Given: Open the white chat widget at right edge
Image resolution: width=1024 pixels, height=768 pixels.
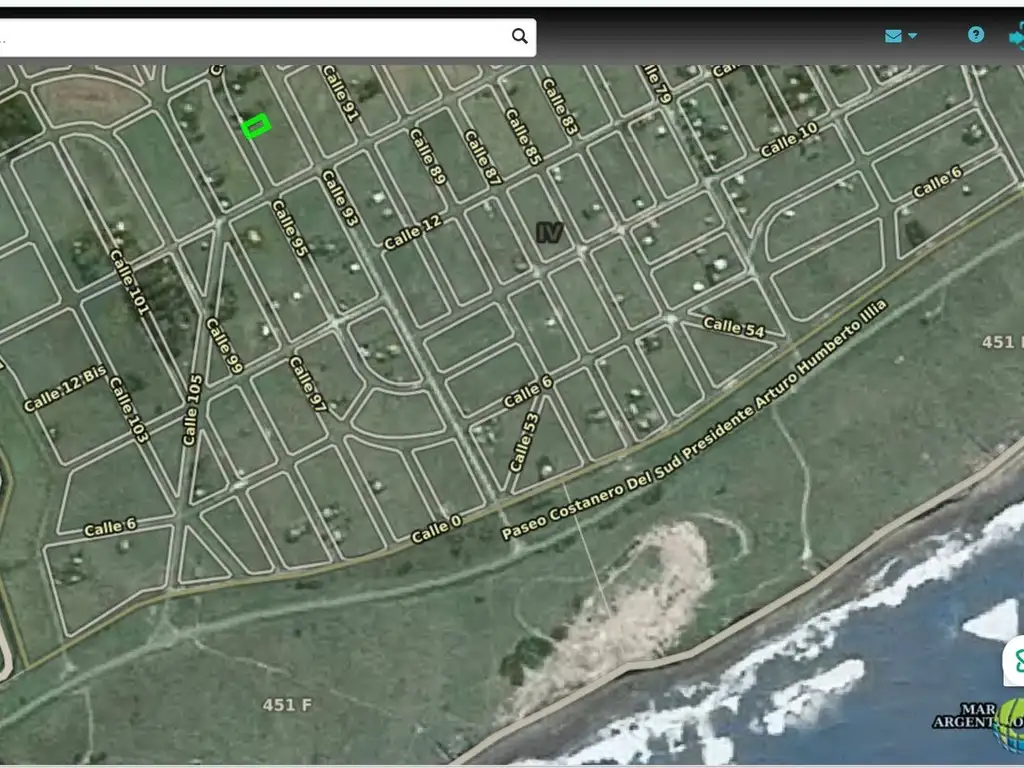Looking at the screenshot, I should click(1014, 660).
